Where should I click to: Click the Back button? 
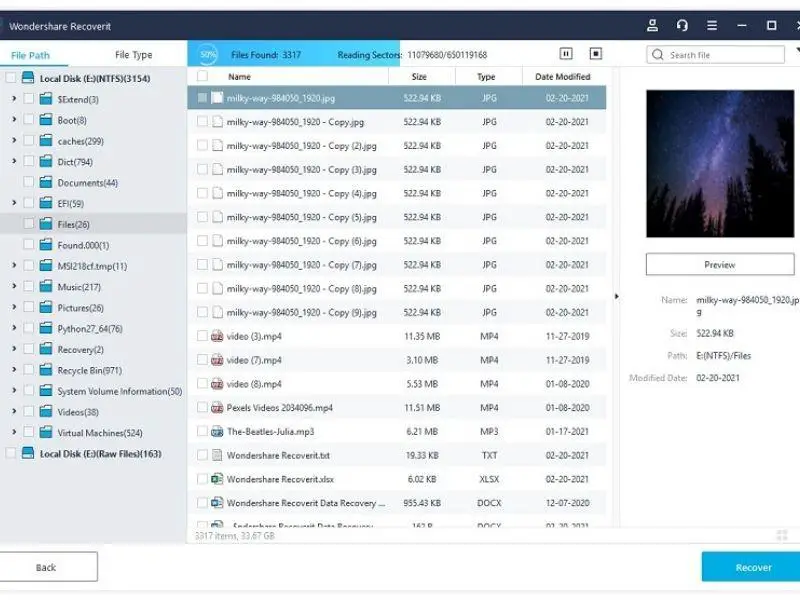(47, 567)
